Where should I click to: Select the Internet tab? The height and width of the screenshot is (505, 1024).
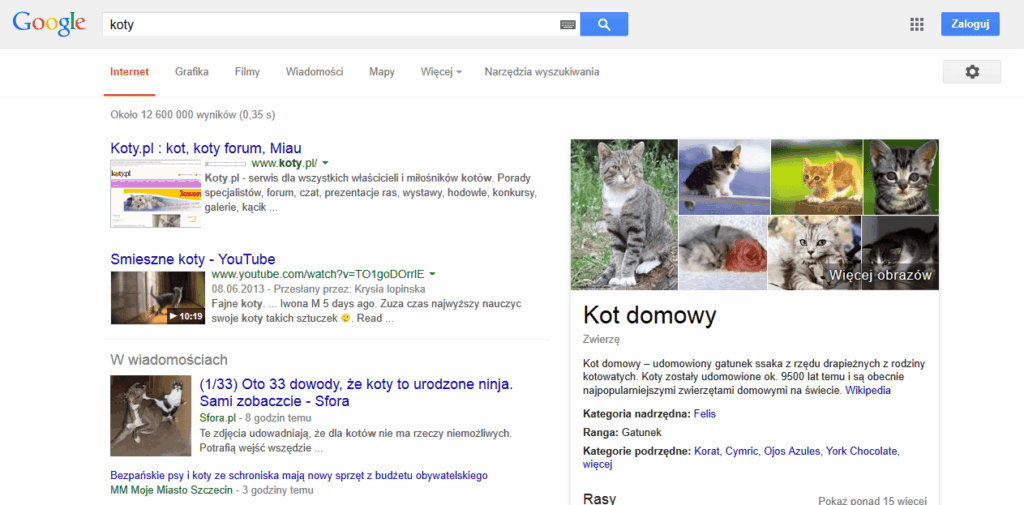point(129,72)
